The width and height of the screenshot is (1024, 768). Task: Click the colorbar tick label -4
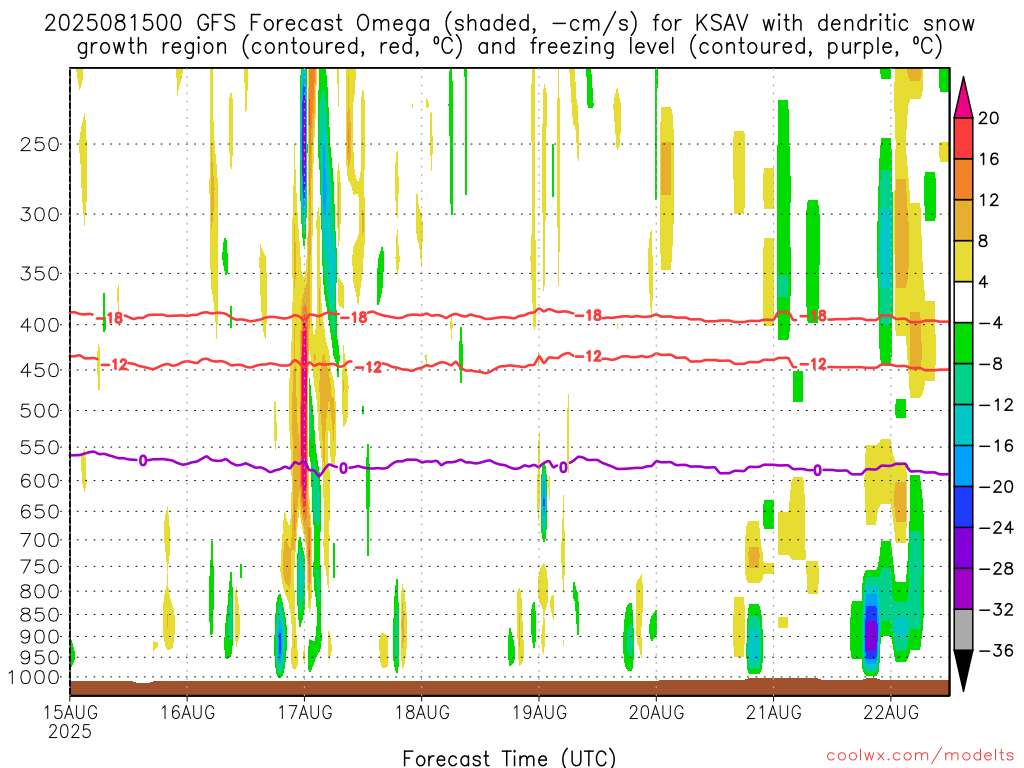coord(990,323)
